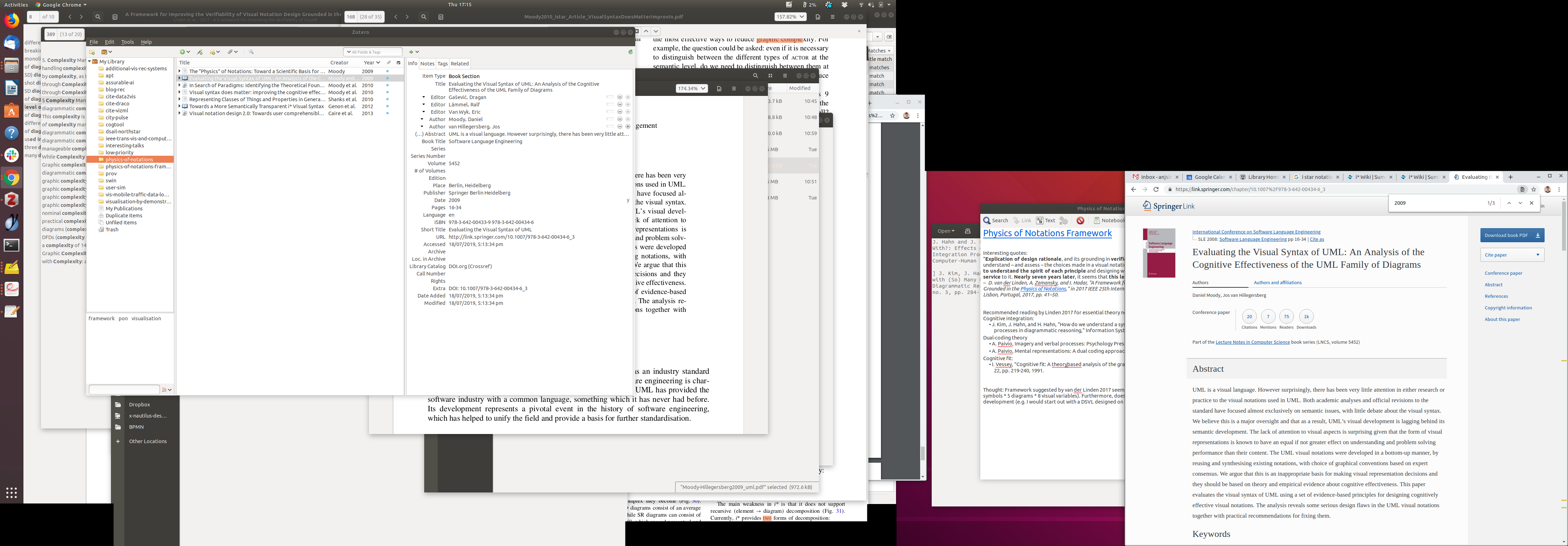Switch name field mode for Moody, Daniel
The width and height of the screenshot is (1568, 546).
(x=610, y=119)
